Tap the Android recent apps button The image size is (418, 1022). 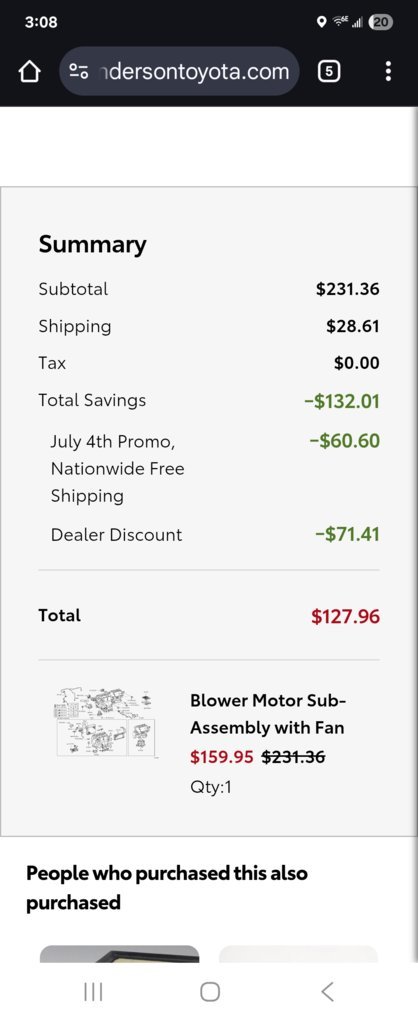[x=93, y=992]
